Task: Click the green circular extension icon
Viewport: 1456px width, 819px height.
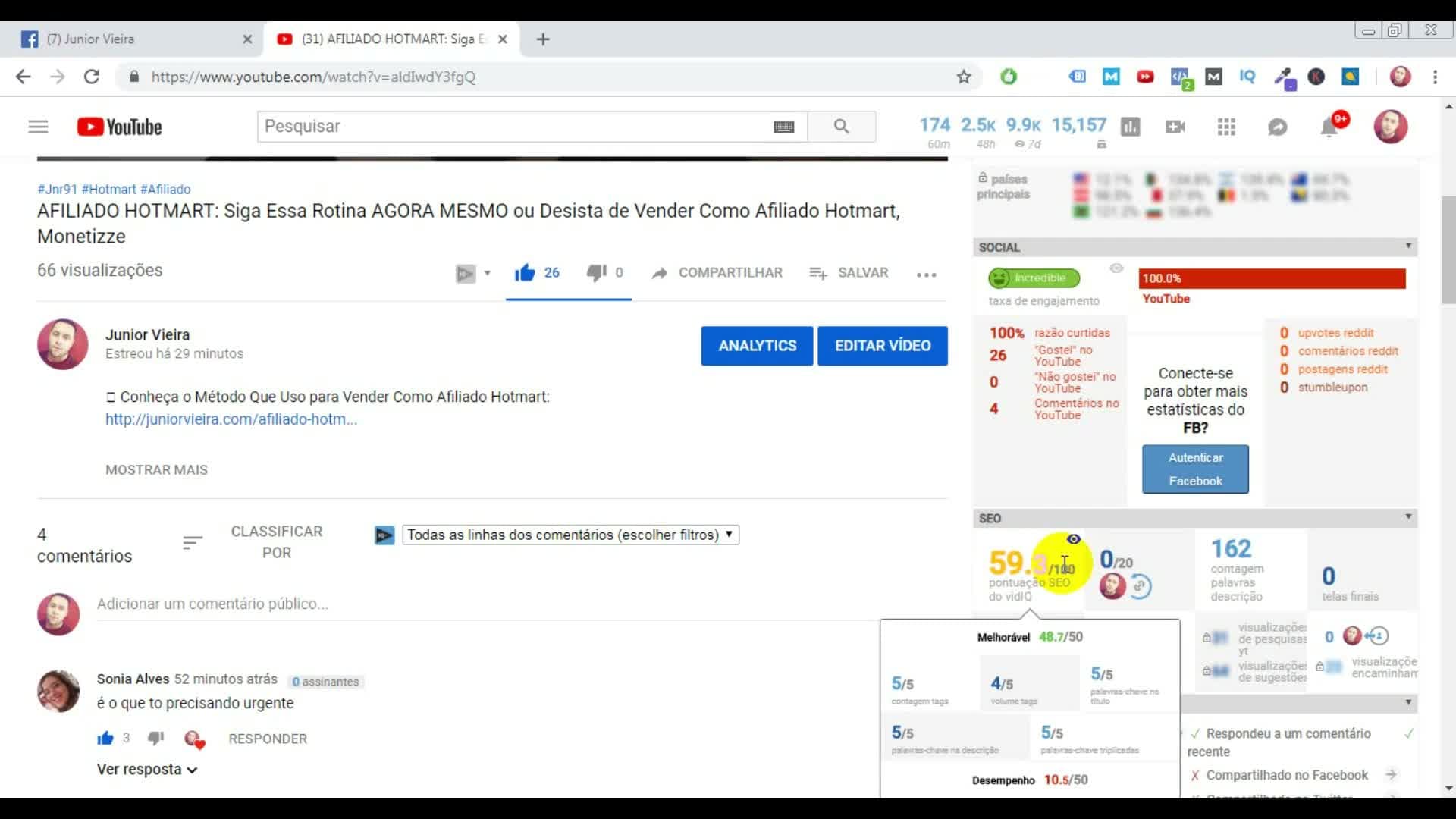Action: (1008, 77)
